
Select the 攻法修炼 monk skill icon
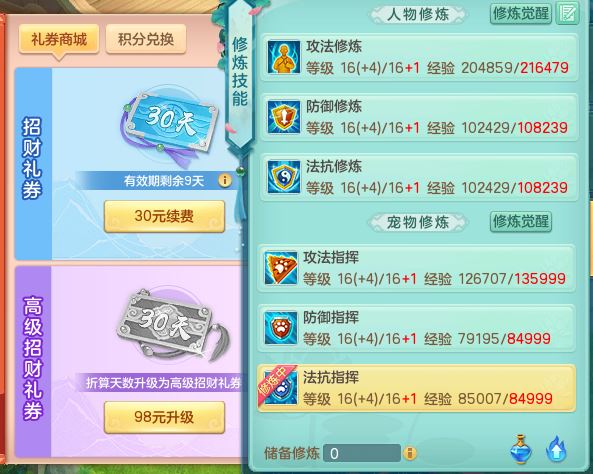(x=284, y=57)
